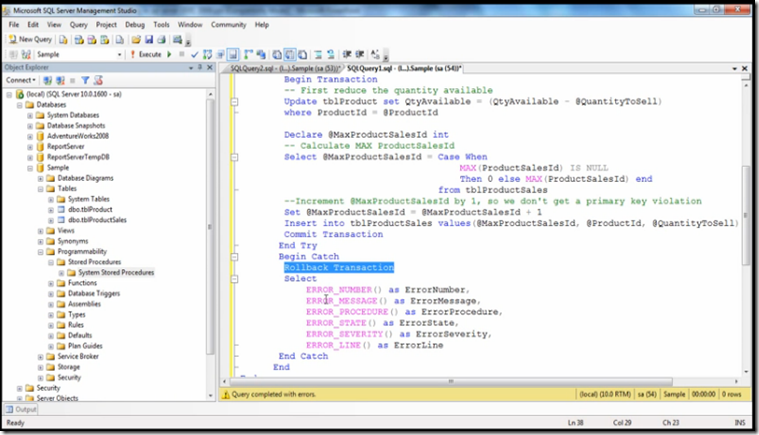759x435 pixels.
Task: Uncomment the selected lines
Action: [331, 55]
